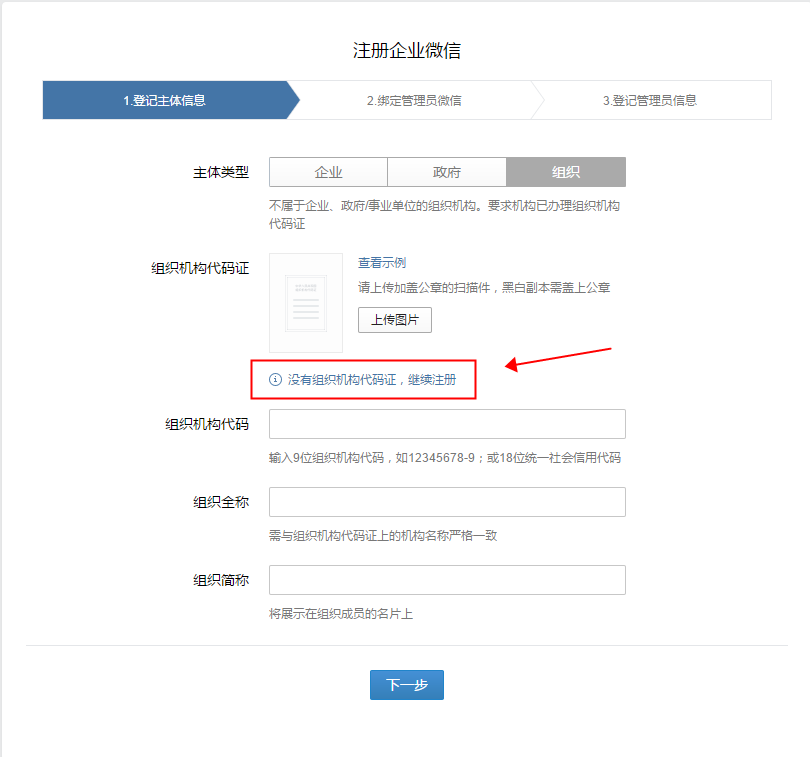Focus the 组织全称 input field
The width and height of the screenshot is (810, 757).
[x=447, y=502]
